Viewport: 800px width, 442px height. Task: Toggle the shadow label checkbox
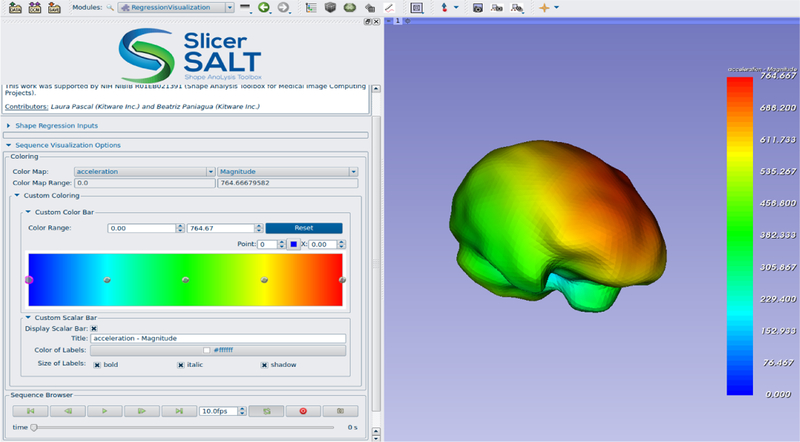(264, 364)
